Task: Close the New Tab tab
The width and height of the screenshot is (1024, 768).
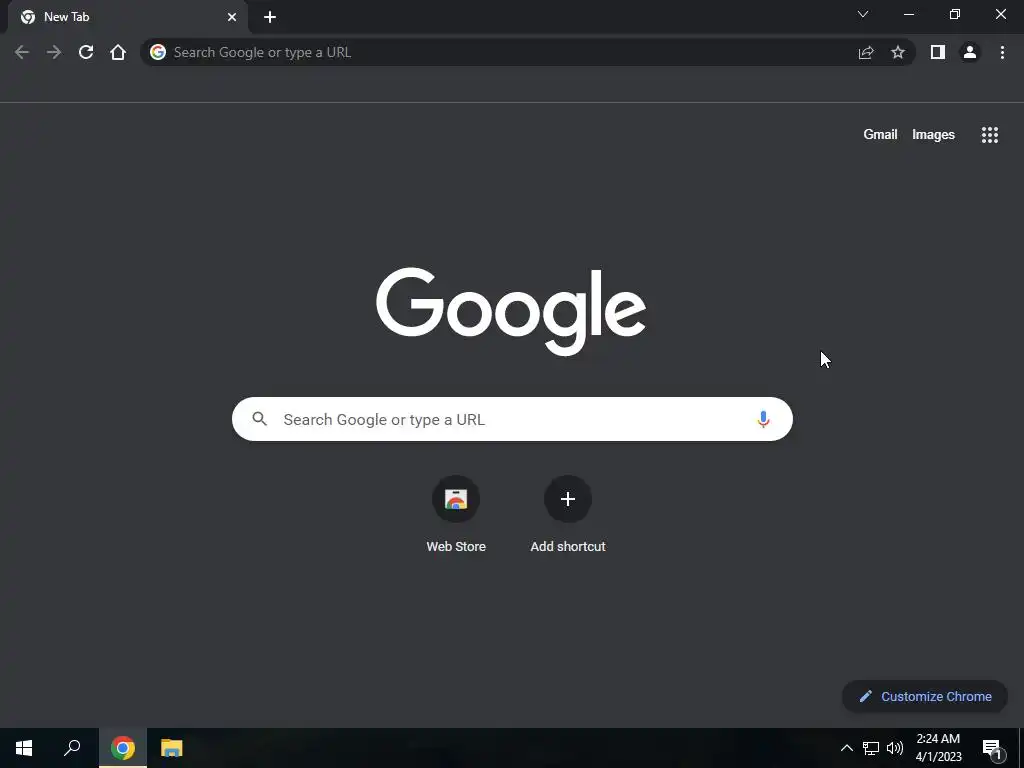Action: [232, 17]
